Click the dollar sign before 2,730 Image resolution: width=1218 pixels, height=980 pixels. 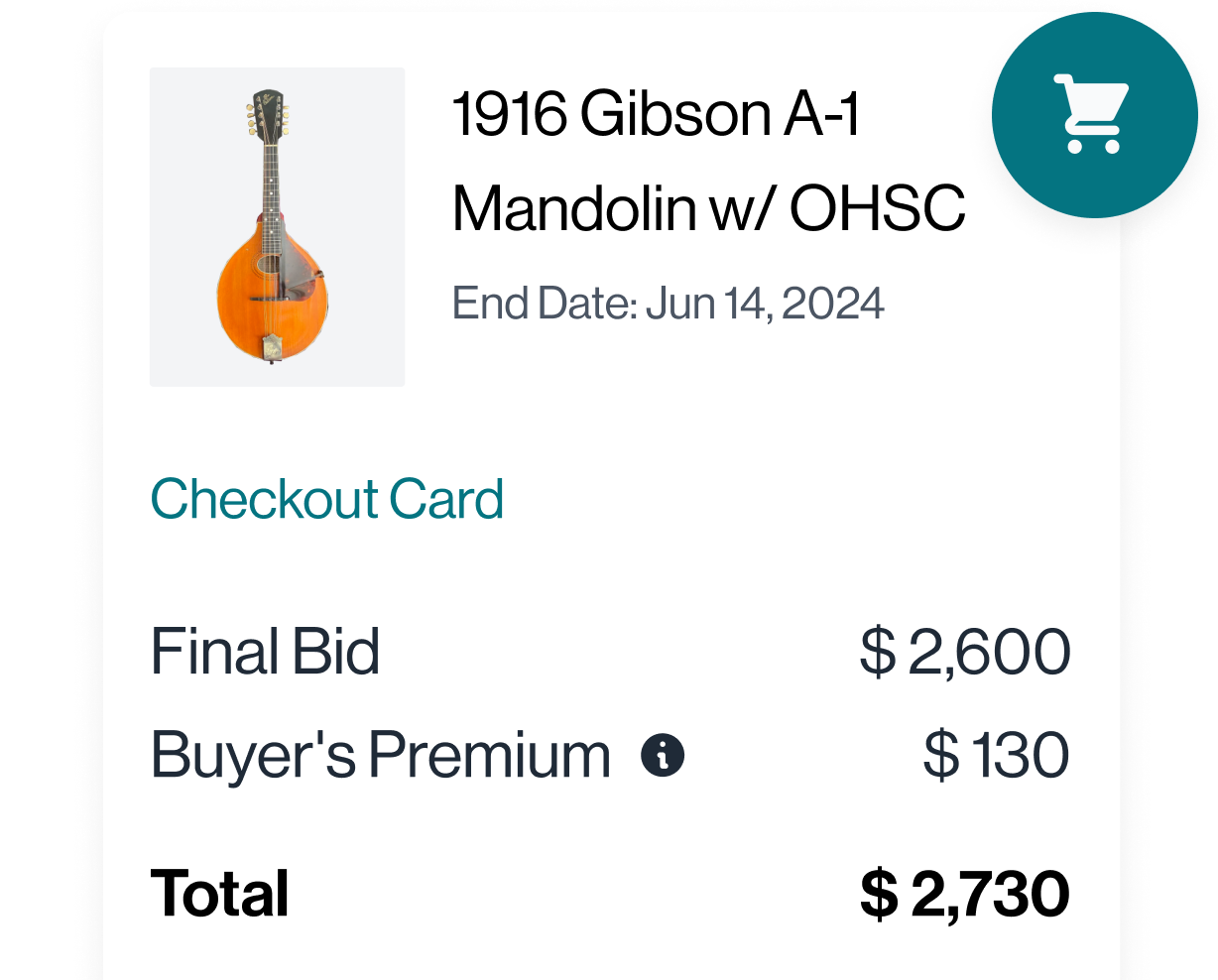click(878, 894)
